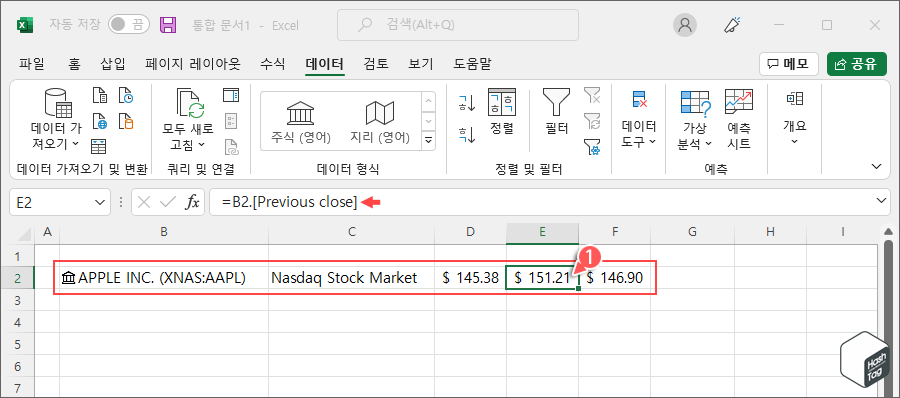The image size is (900, 398).
Task: Open the What-If Analysis (가상 분석) dropdown
Action: [695, 119]
